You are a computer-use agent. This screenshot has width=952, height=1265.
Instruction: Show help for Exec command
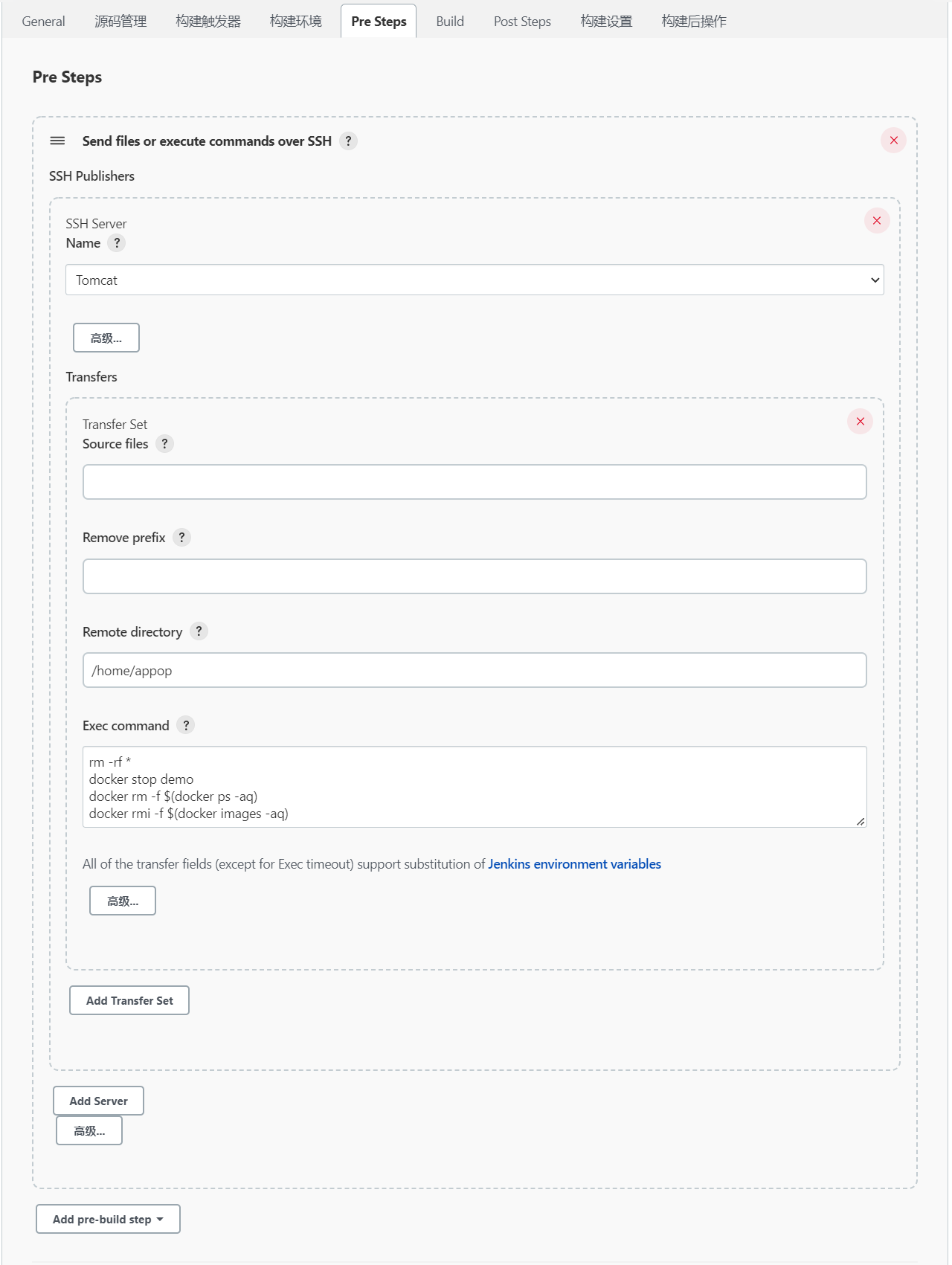186,725
